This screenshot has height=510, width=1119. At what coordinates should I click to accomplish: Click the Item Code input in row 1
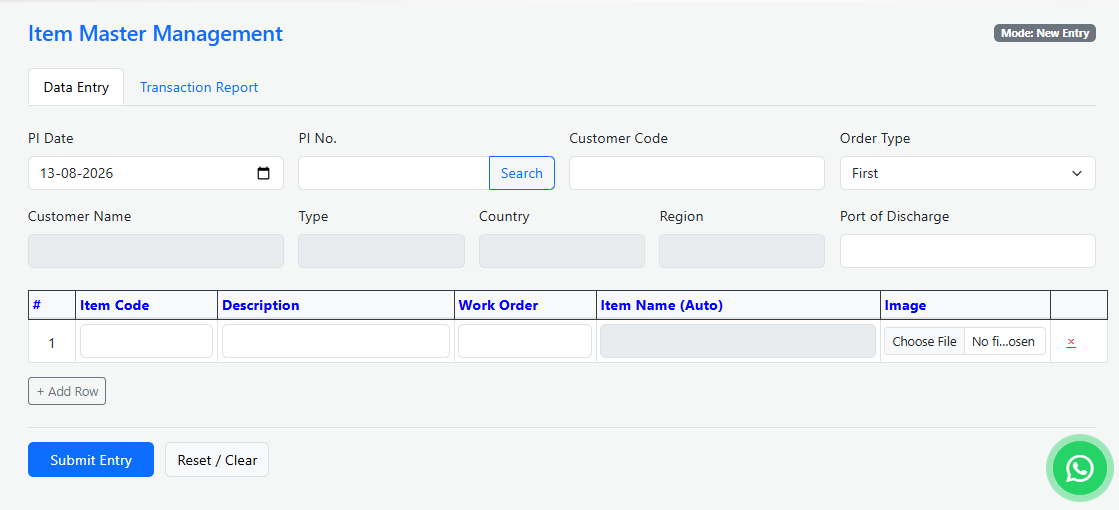tap(146, 341)
